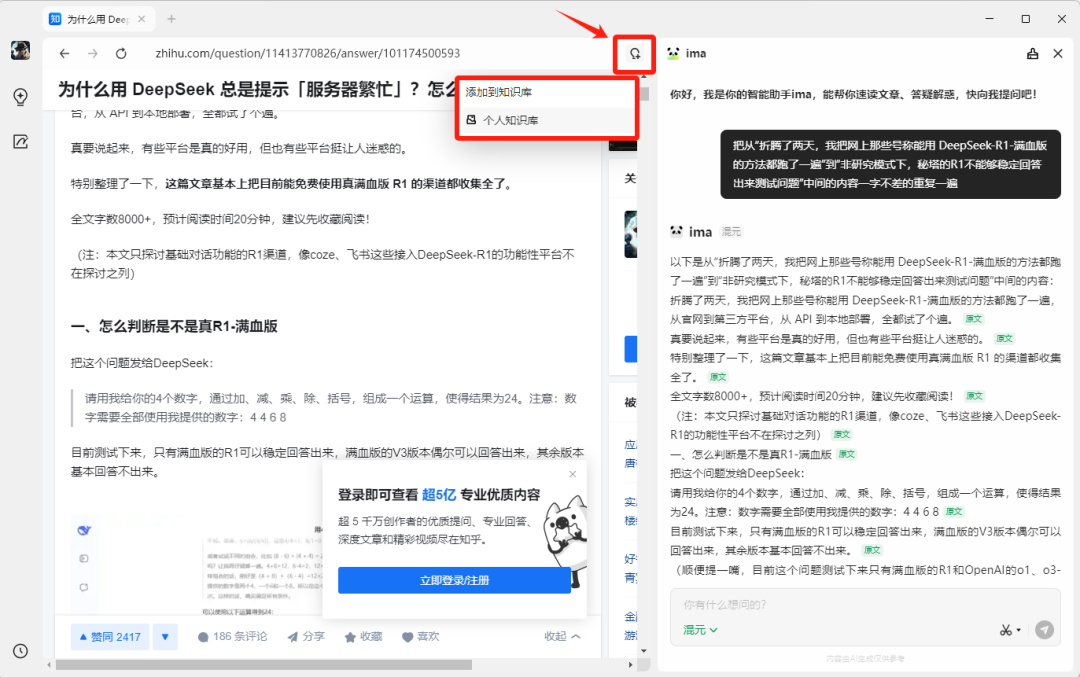
Task: Click the horizontal scrollbar thumb of the page
Action: coord(264,665)
